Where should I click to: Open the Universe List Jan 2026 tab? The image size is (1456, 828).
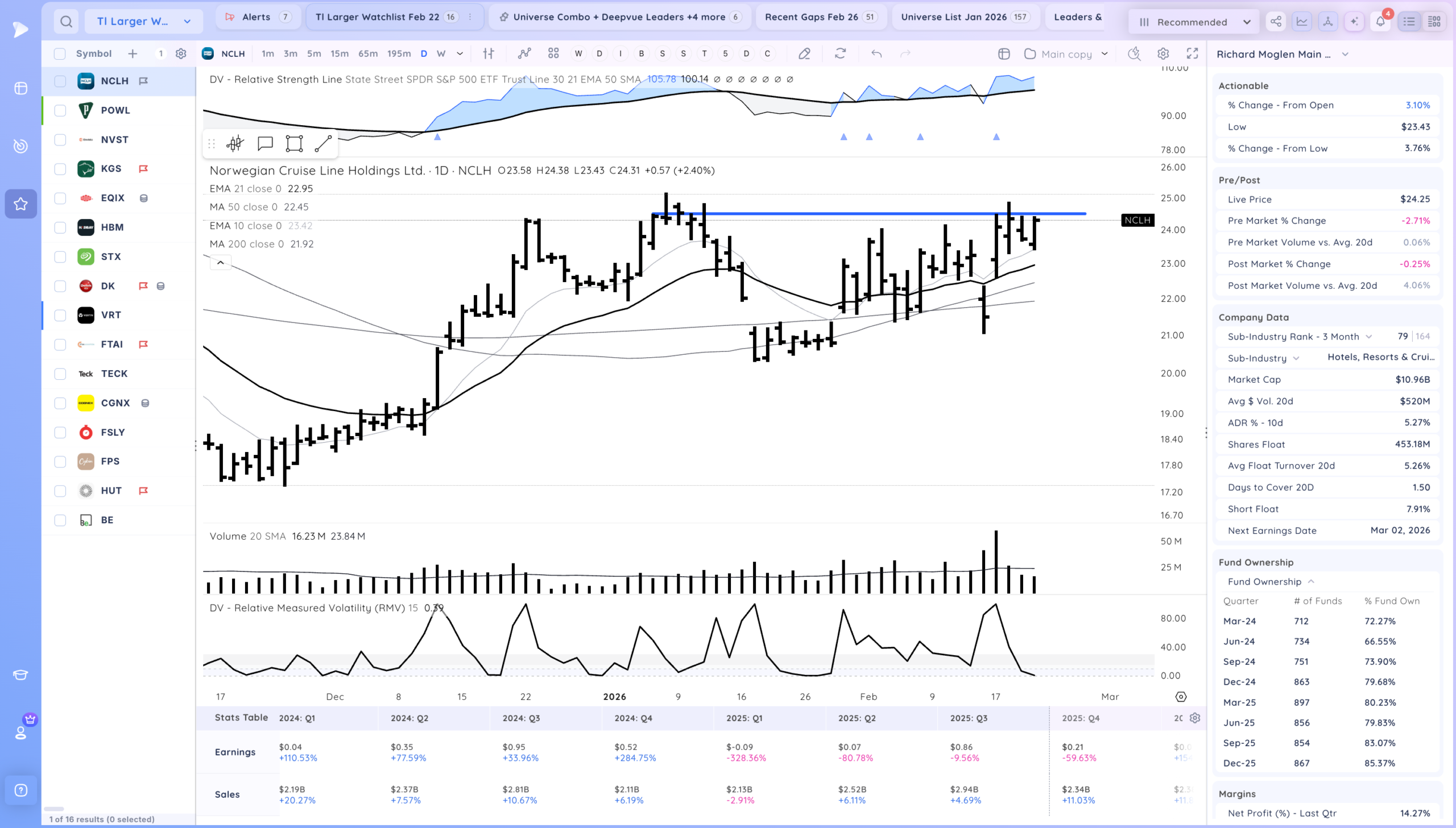pos(964,17)
